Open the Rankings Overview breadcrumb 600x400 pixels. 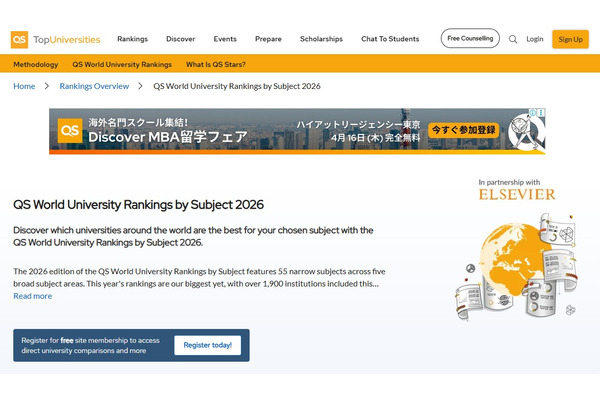[94, 86]
